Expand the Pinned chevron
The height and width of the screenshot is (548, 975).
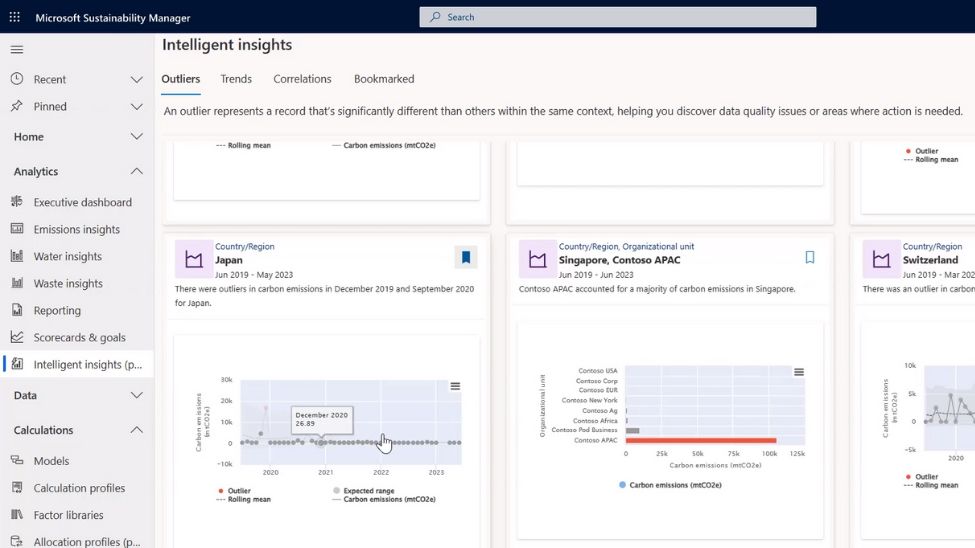click(137, 106)
